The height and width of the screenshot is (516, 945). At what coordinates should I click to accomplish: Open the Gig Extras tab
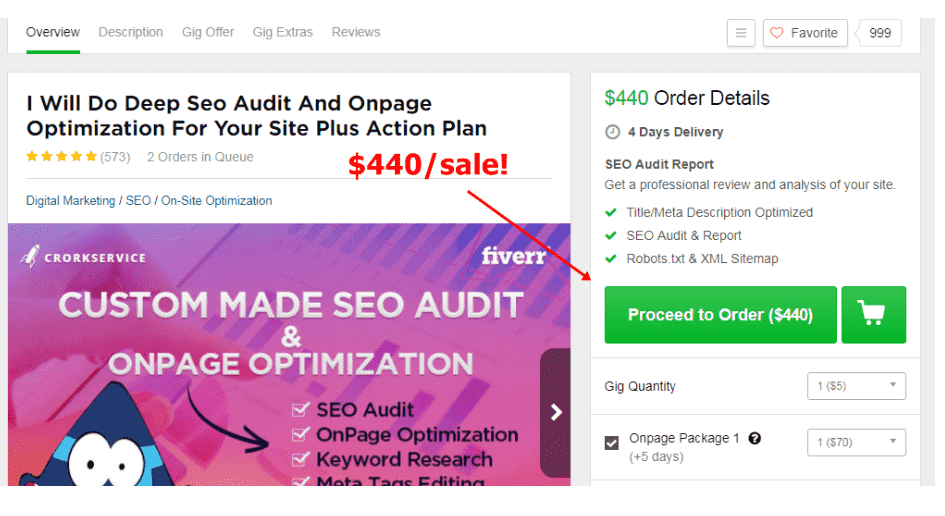coord(283,32)
